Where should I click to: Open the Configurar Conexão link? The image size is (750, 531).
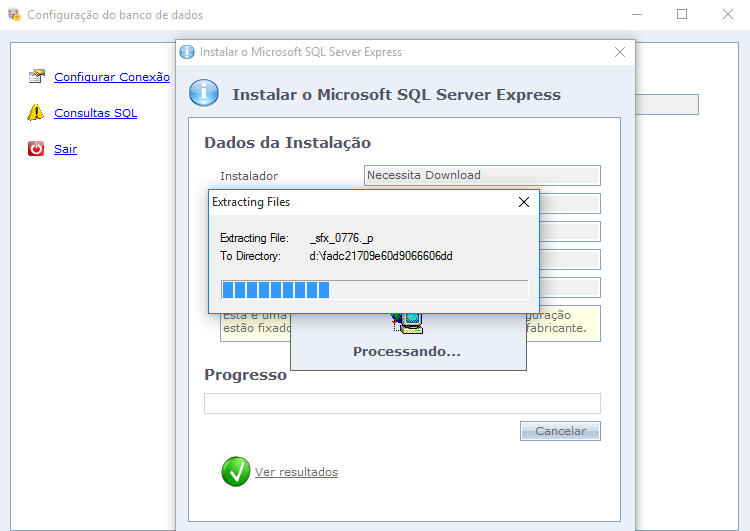tap(112, 77)
